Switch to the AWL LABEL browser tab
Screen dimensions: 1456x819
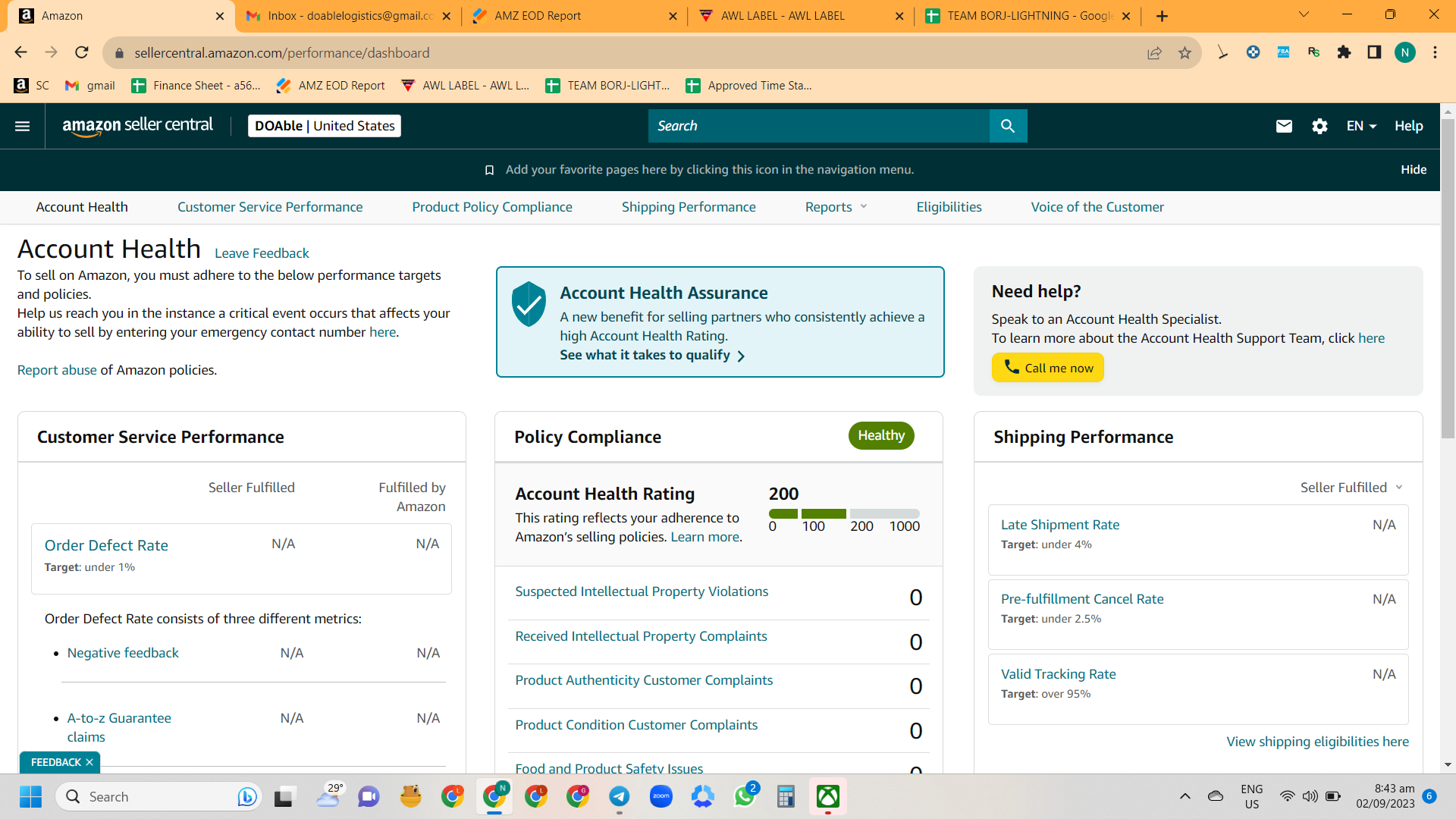coord(802,16)
